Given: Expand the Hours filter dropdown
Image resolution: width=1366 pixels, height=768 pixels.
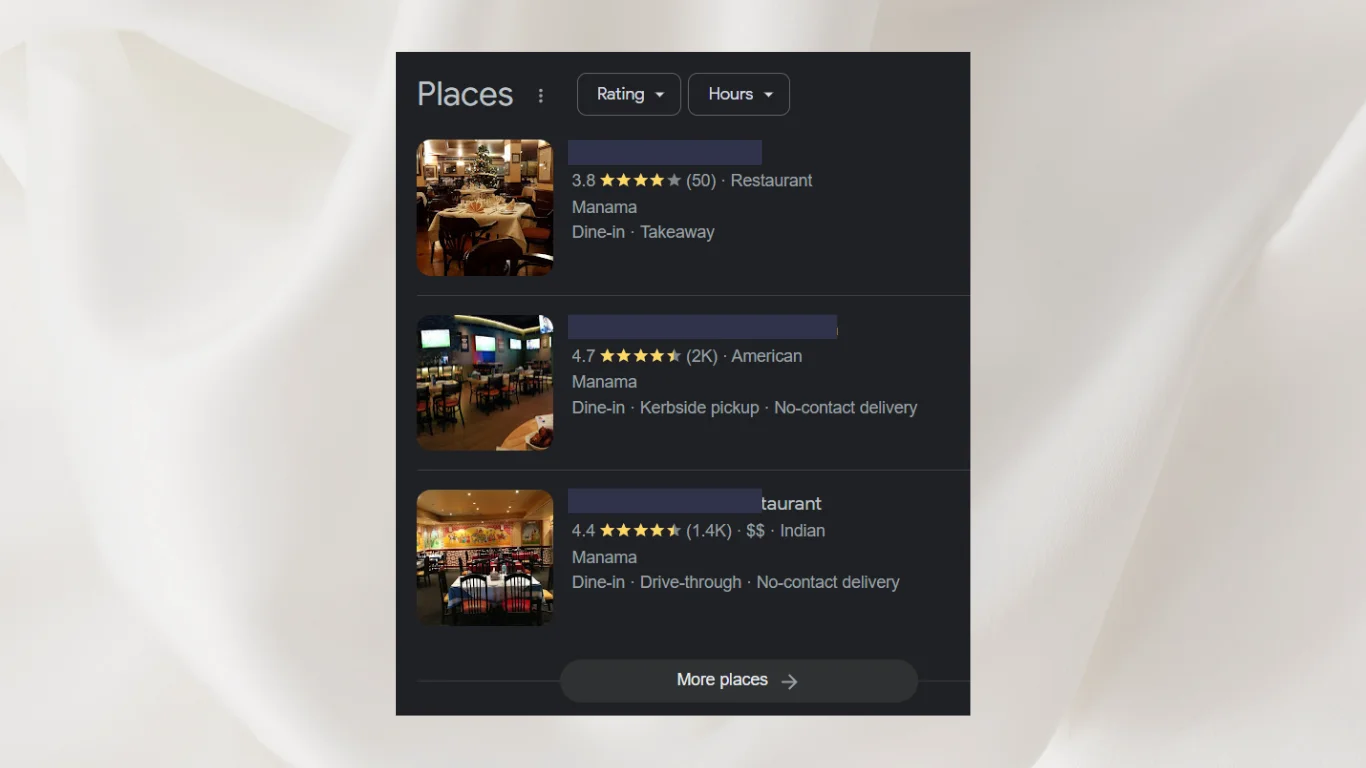Looking at the screenshot, I should [739, 94].
